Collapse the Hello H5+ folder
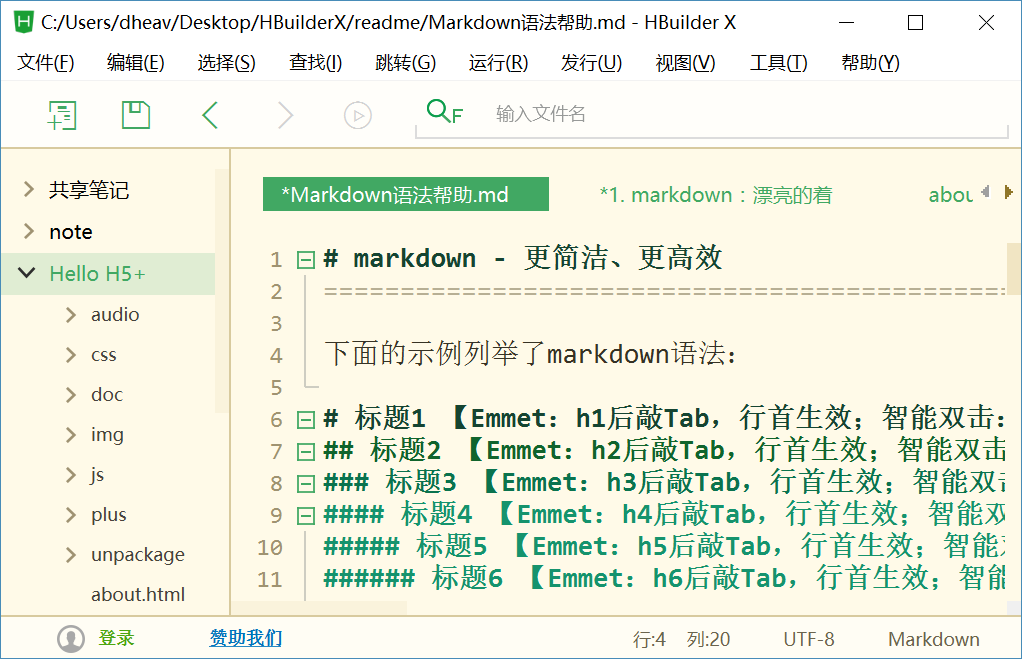This screenshot has width=1022, height=659. point(26,273)
